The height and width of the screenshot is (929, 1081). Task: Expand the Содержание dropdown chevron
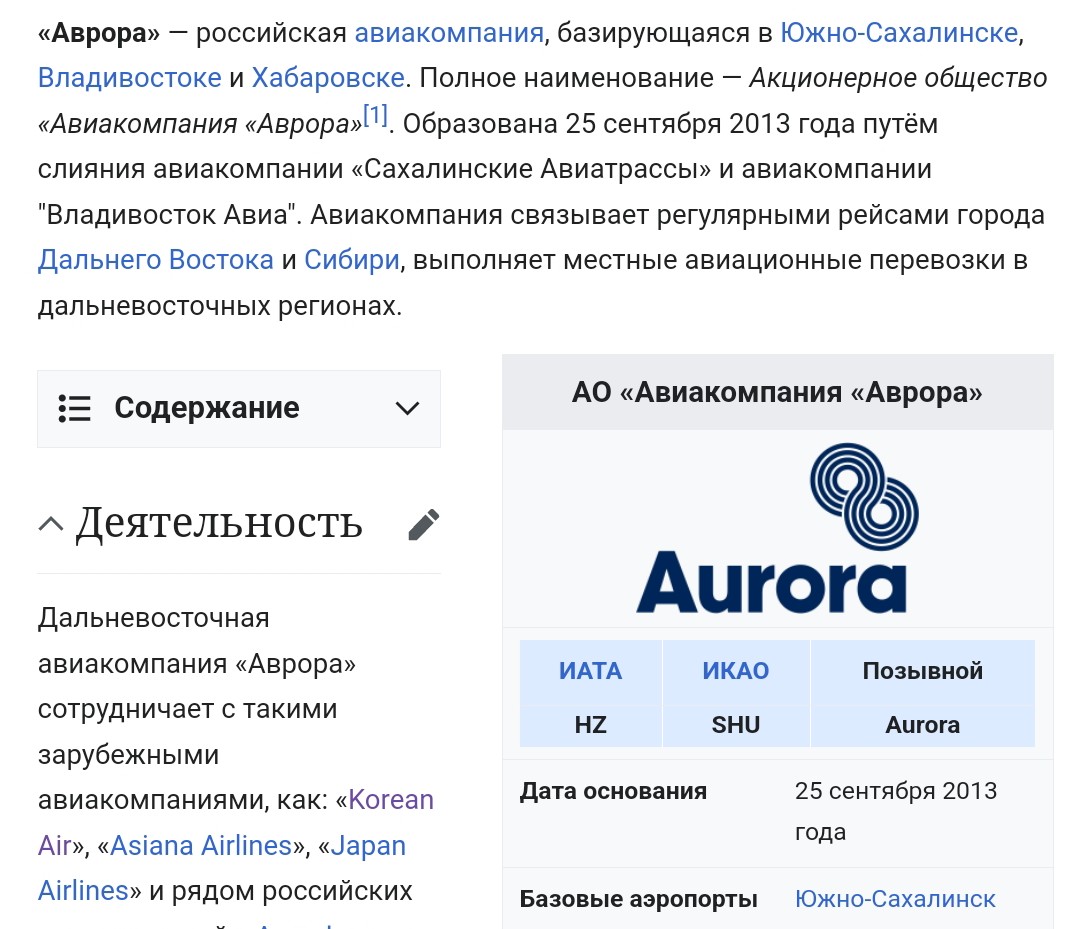[407, 409]
